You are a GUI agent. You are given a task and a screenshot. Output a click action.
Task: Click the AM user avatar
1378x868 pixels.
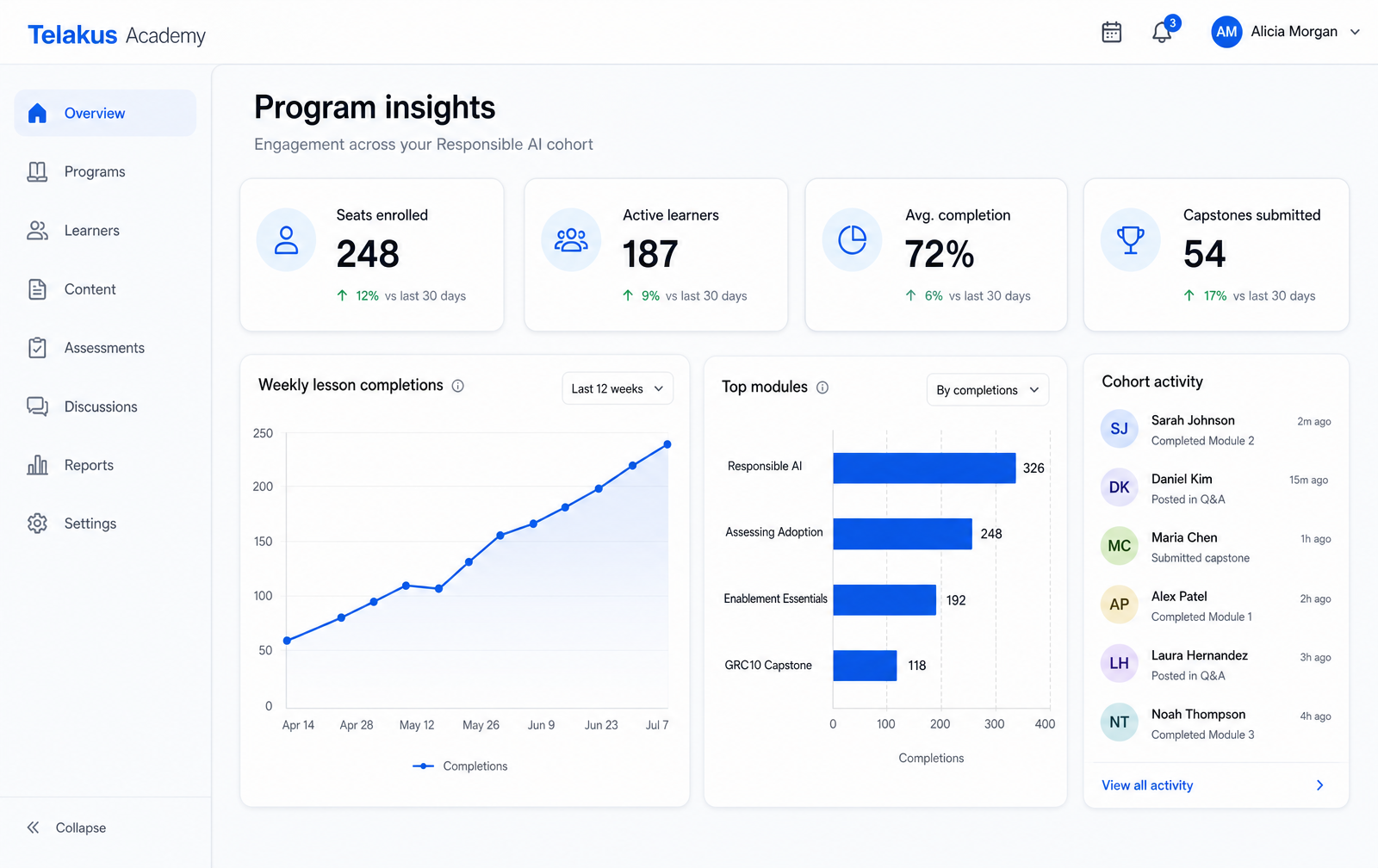(x=1226, y=32)
